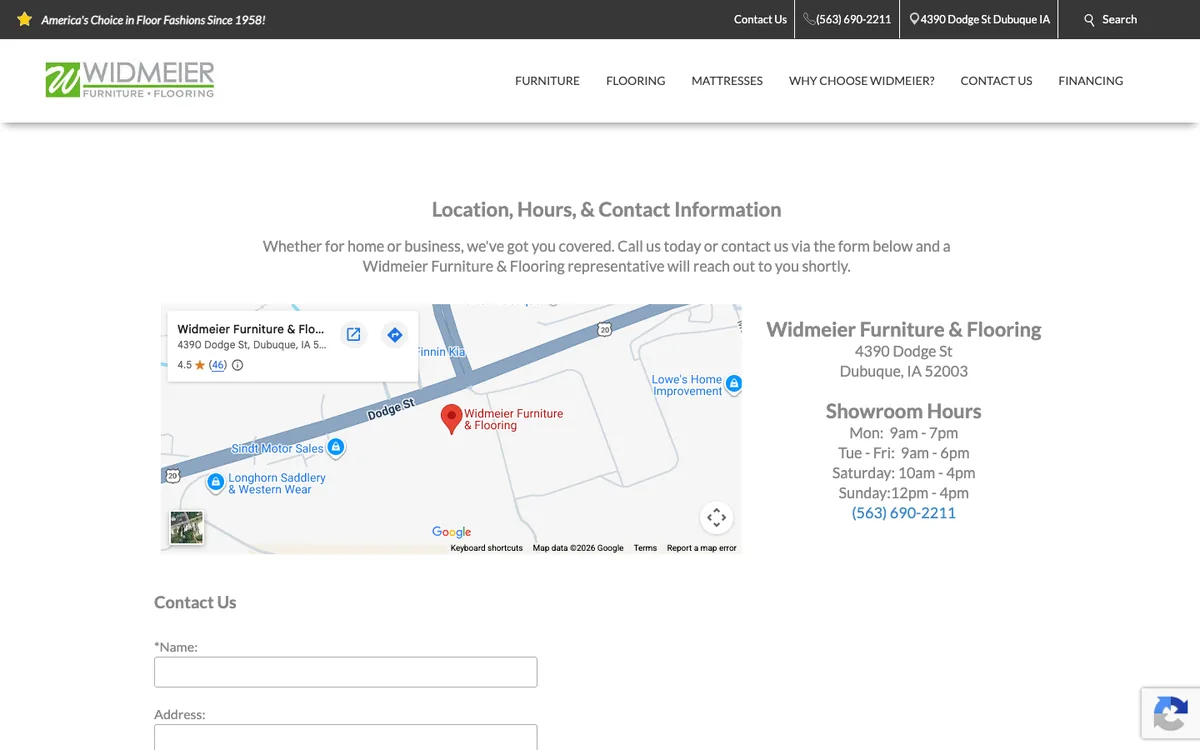Open the 46 reviews link

(217, 365)
